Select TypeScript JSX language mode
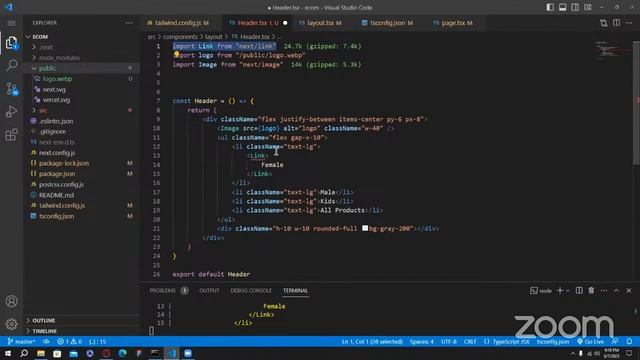The width and height of the screenshot is (640, 360). tap(511, 341)
